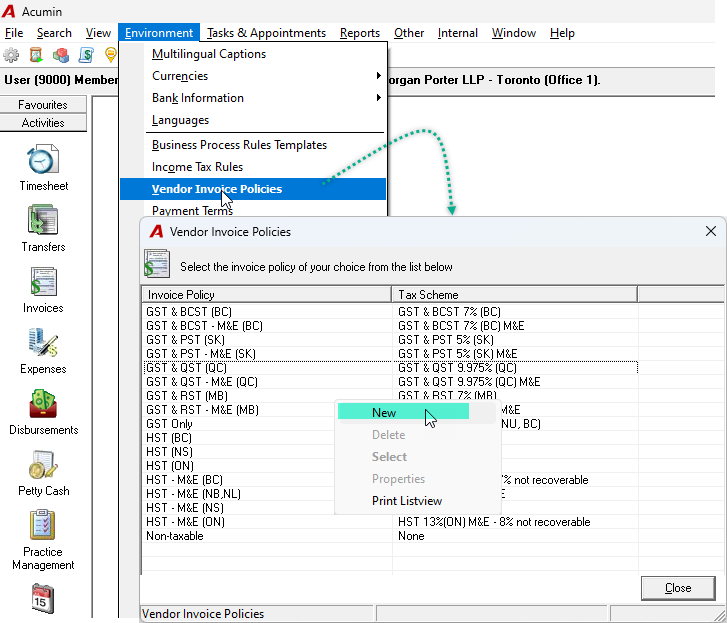
Task: Open the Reports menu
Action: click(360, 33)
